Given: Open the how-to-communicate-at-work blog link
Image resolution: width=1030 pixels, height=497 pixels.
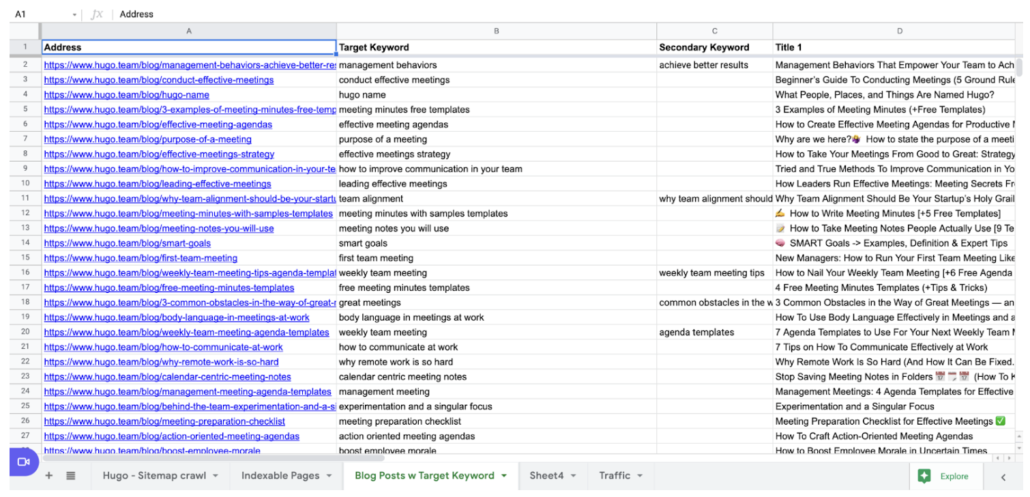Looking at the screenshot, I should coord(164,347).
